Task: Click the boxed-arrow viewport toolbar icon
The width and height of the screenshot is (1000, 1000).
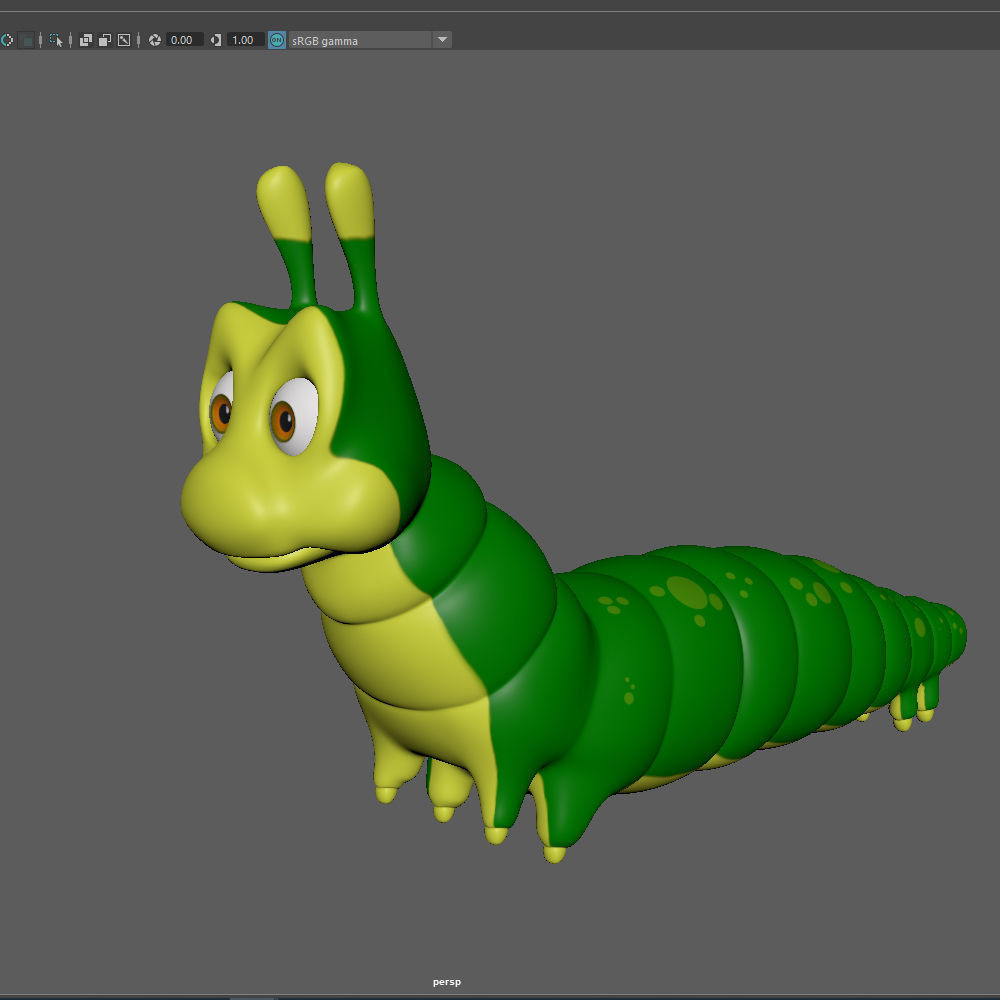Action: coord(124,40)
